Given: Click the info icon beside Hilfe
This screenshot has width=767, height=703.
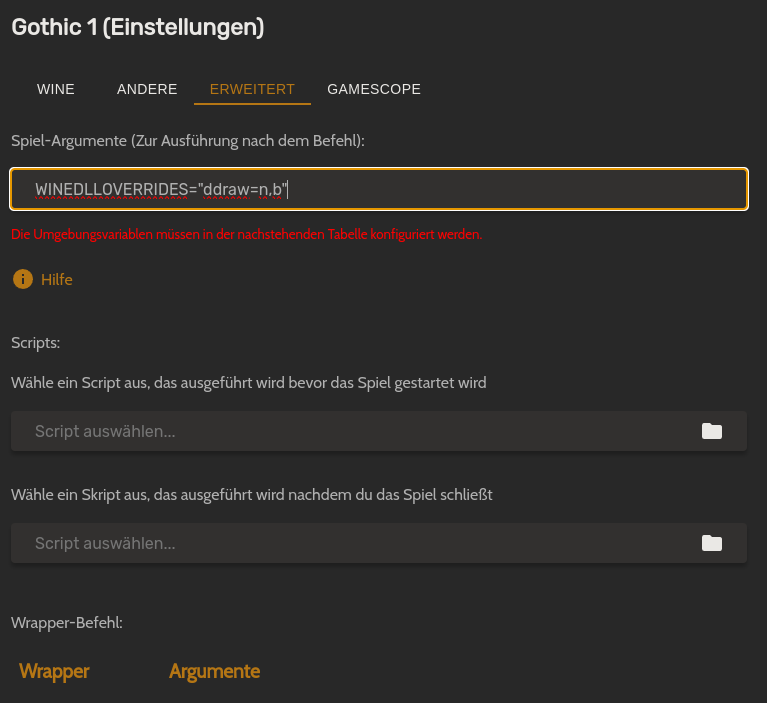Looking at the screenshot, I should pyautogui.click(x=22, y=279).
